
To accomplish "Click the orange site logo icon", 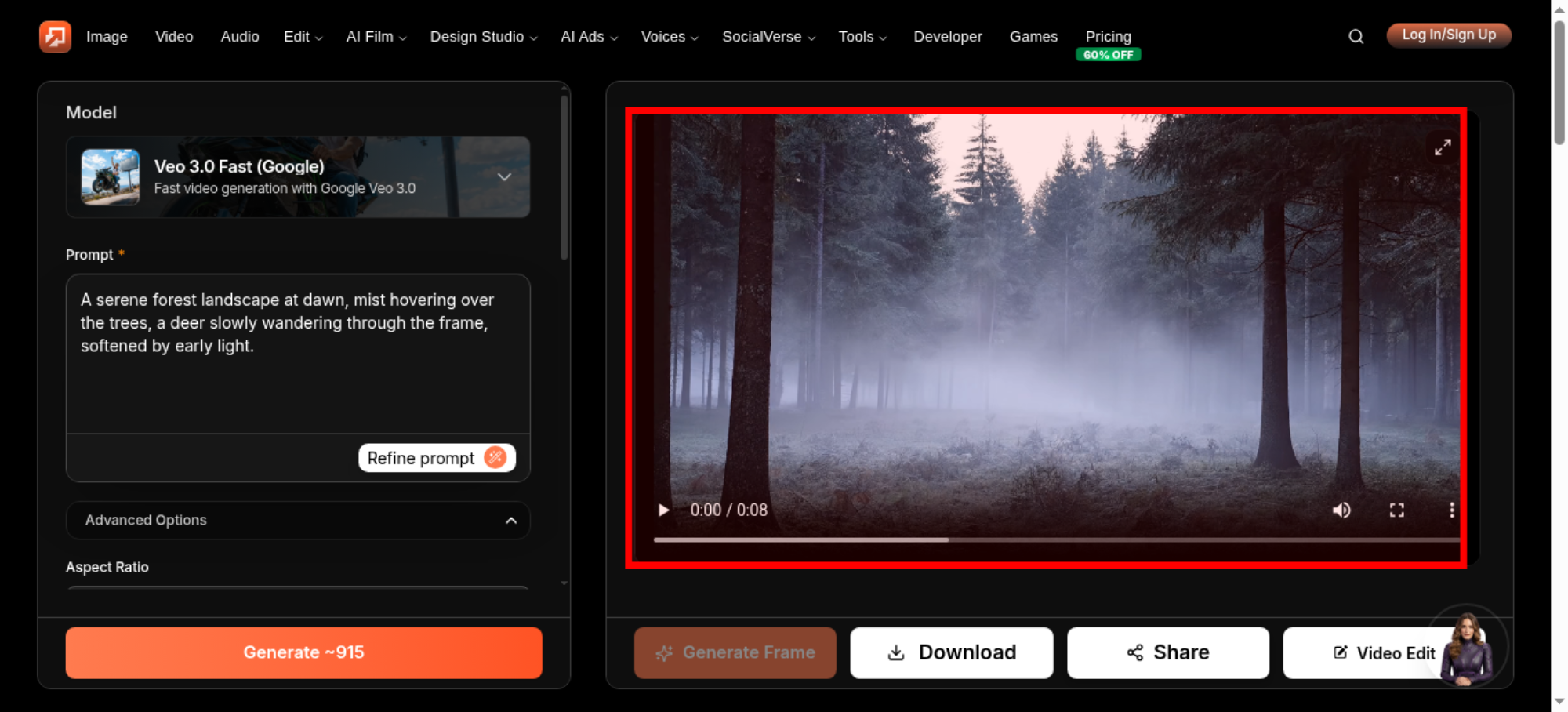I will tap(55, 36).
